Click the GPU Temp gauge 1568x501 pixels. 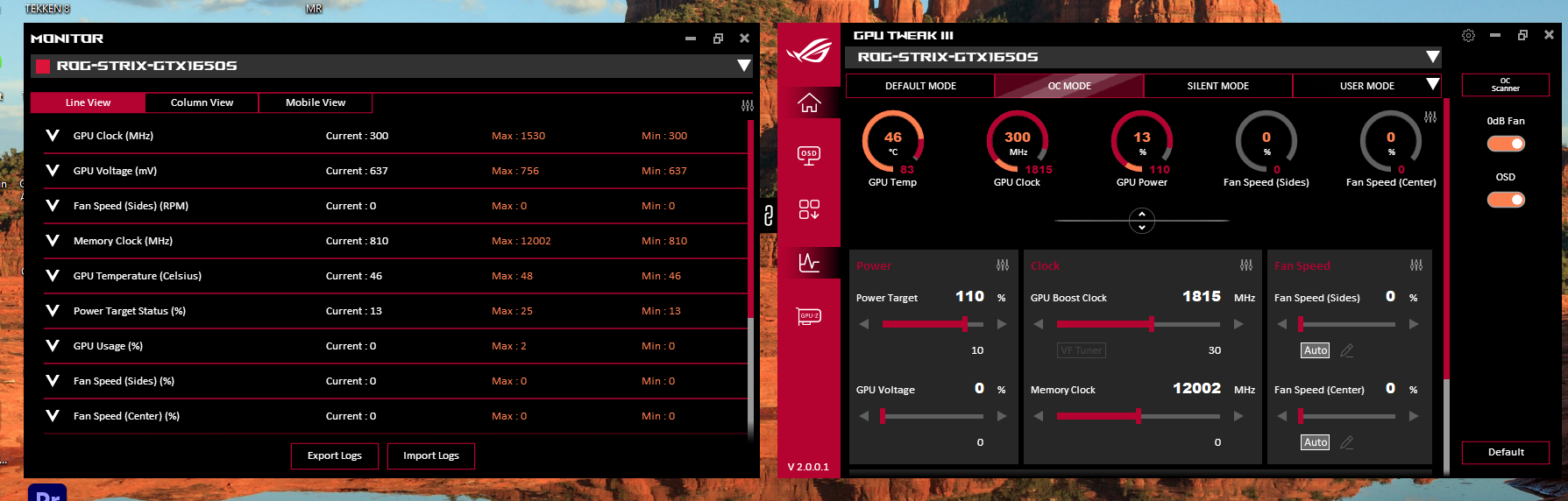893,141
